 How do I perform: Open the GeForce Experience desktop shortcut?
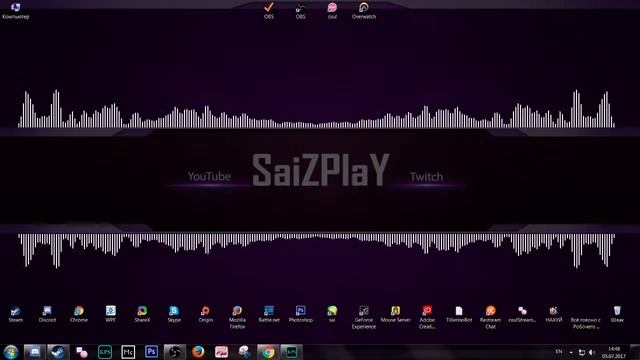(364, 317)
